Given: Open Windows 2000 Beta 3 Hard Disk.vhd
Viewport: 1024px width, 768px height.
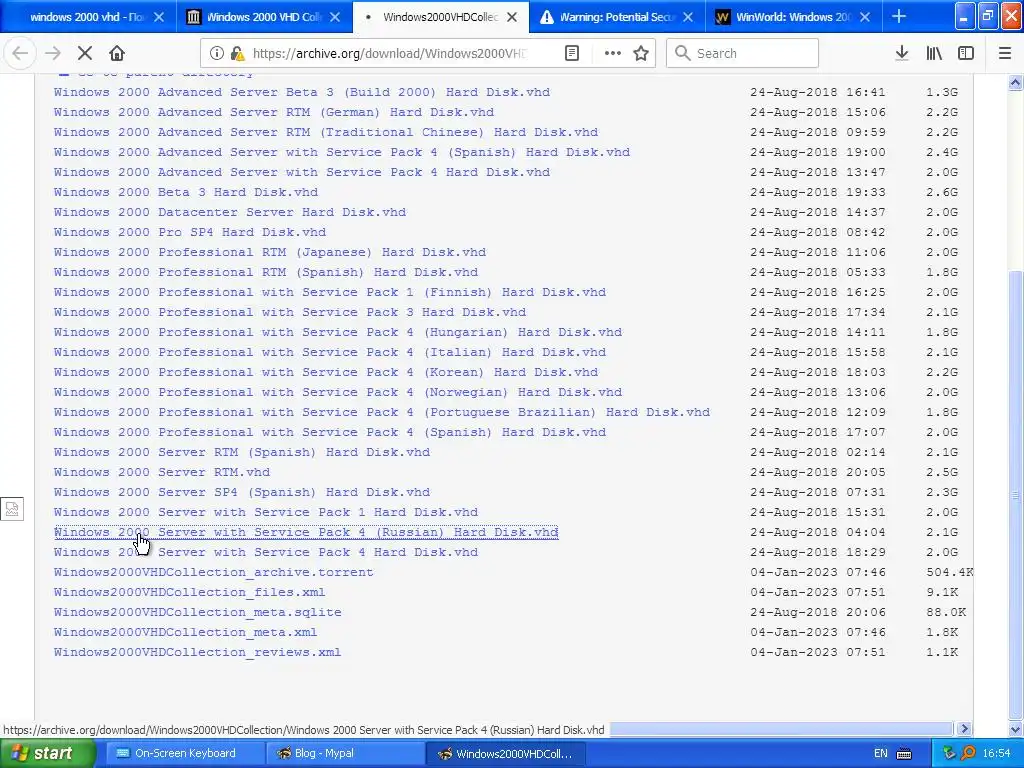Looking at the screenshot, I should 186,193.
